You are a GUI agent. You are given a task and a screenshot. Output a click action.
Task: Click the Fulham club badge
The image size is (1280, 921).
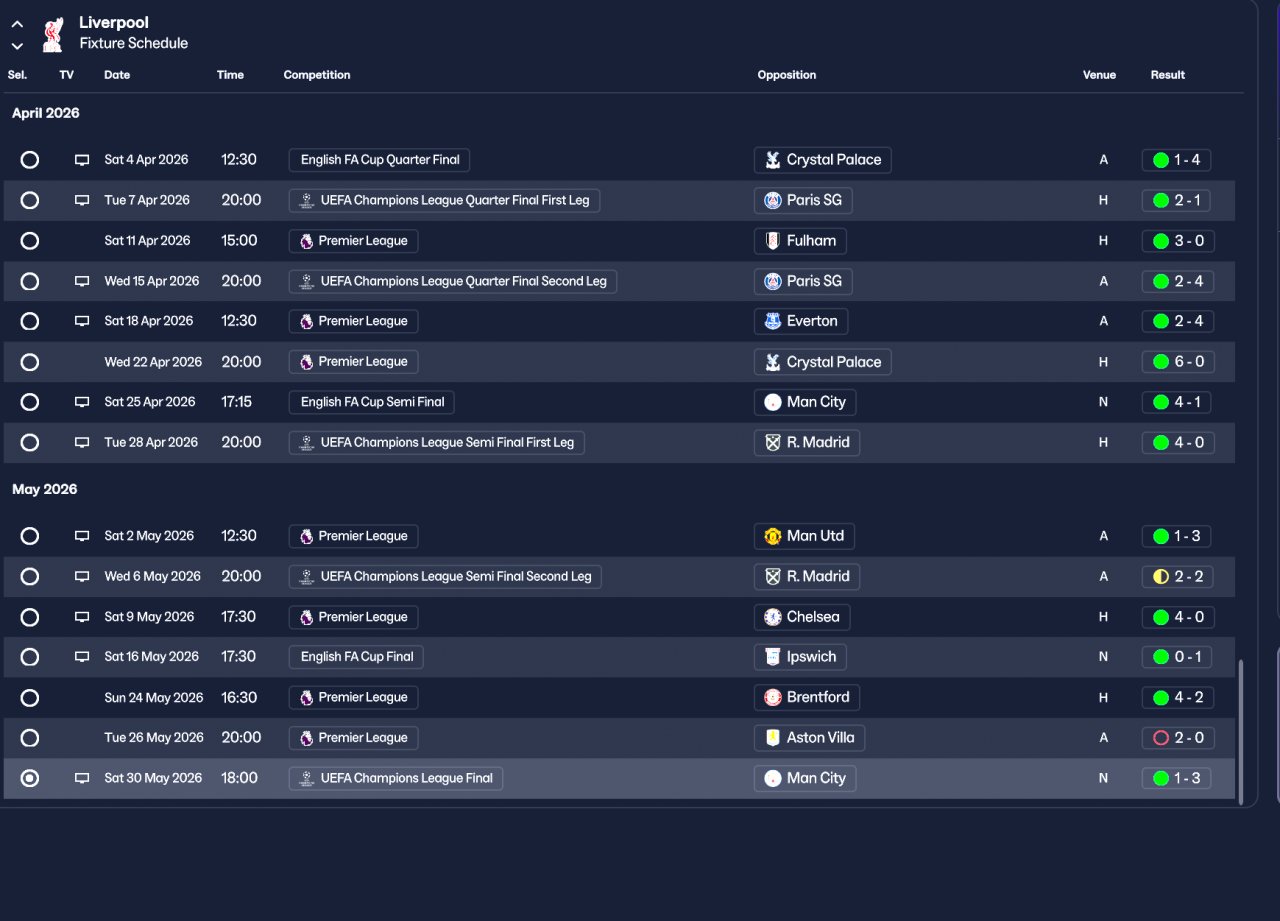772,241
